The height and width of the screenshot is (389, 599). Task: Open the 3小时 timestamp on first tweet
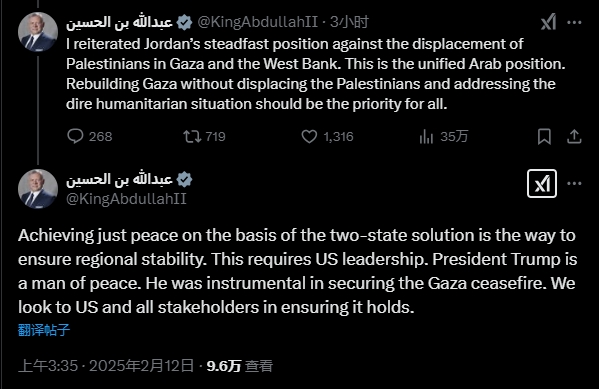[350, 22]
